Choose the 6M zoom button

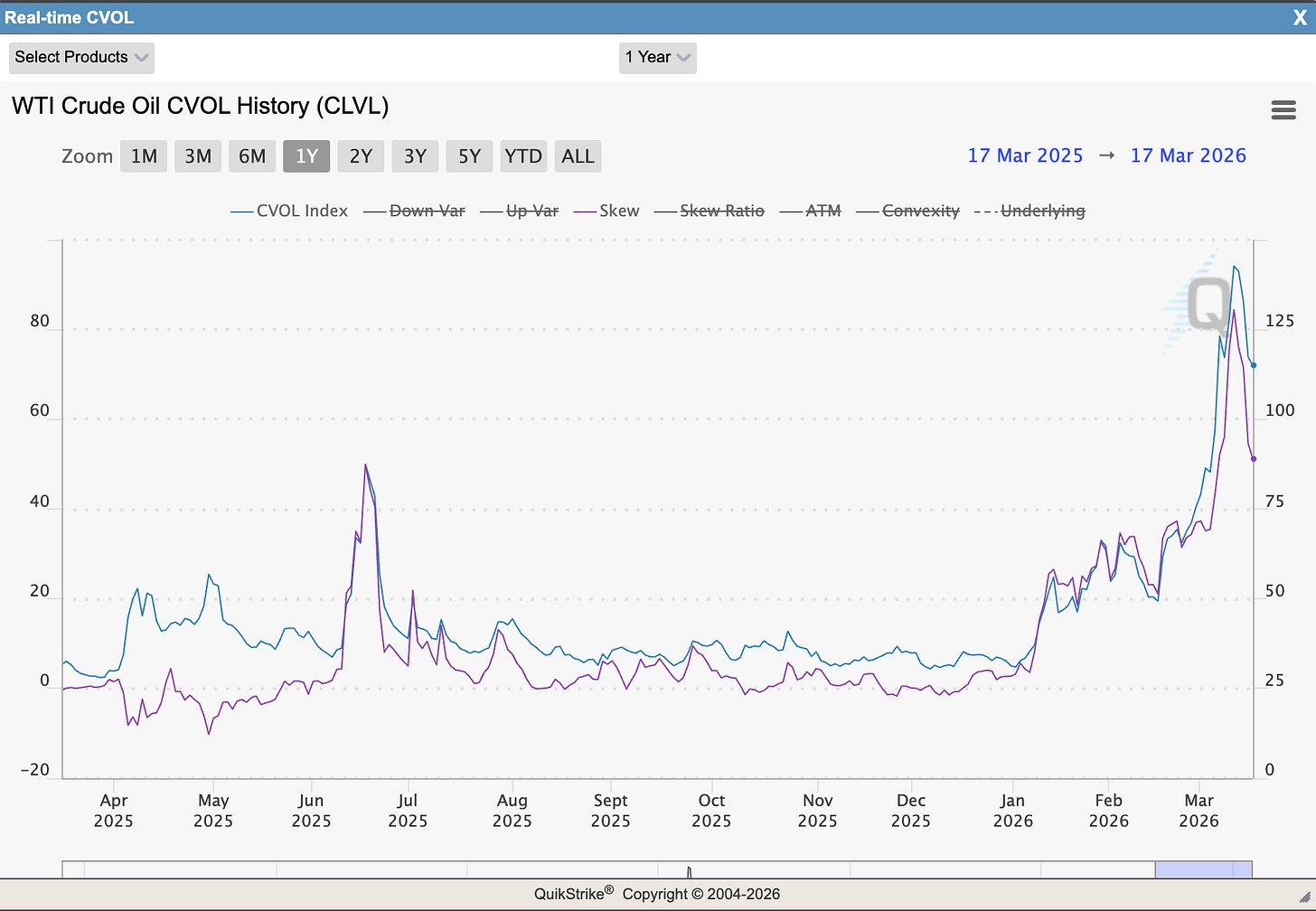click(x=252, y=156)
